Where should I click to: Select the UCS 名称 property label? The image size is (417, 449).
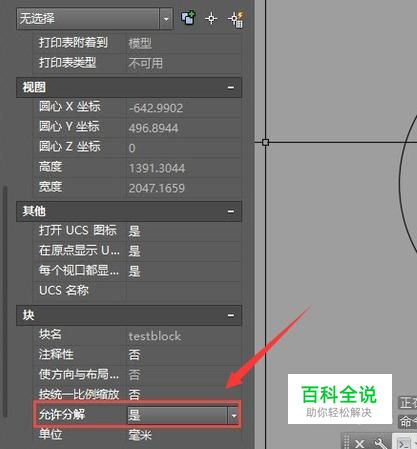64,291
